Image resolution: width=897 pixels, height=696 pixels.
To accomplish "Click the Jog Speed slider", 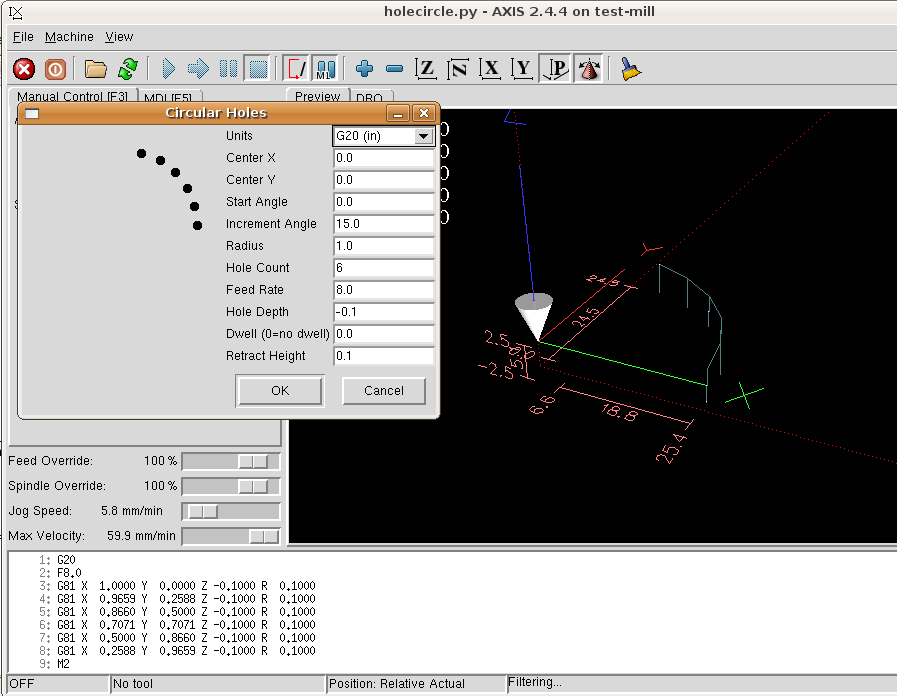I will point(231,511).
